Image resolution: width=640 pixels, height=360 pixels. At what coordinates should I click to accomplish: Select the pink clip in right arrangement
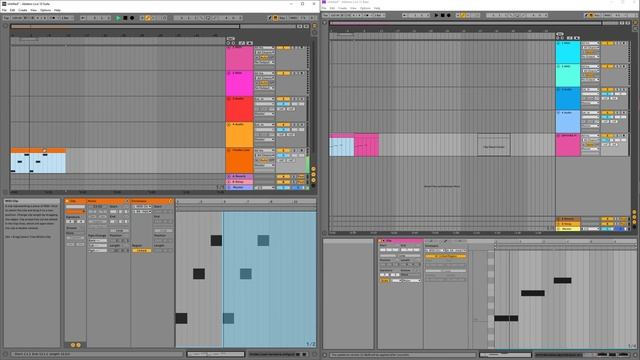click(367, 145)
